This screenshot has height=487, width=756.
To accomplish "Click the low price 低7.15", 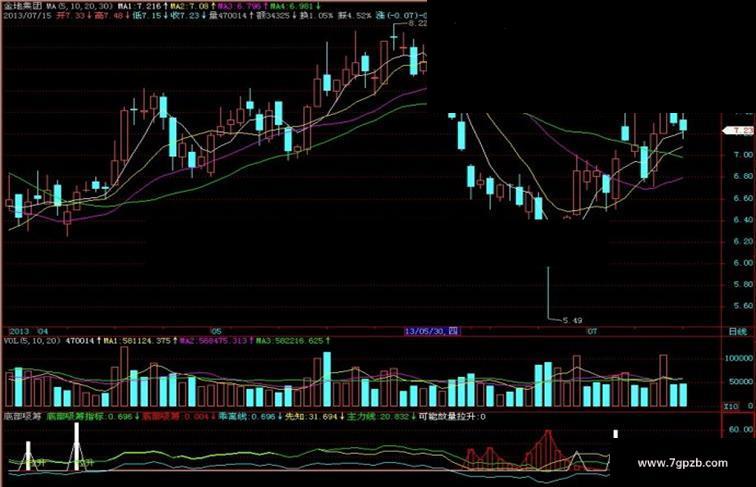I will pos(149,16).
